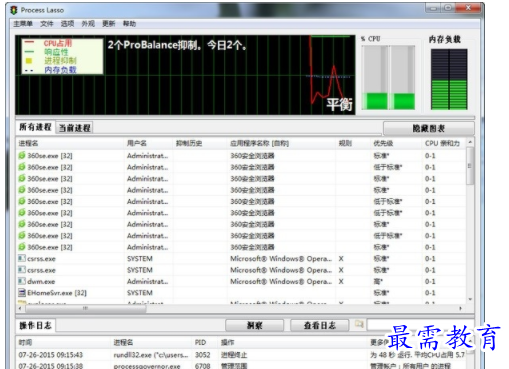Select the EHomeSvr.exe [32] process row
509x369 pixels.
241,293
